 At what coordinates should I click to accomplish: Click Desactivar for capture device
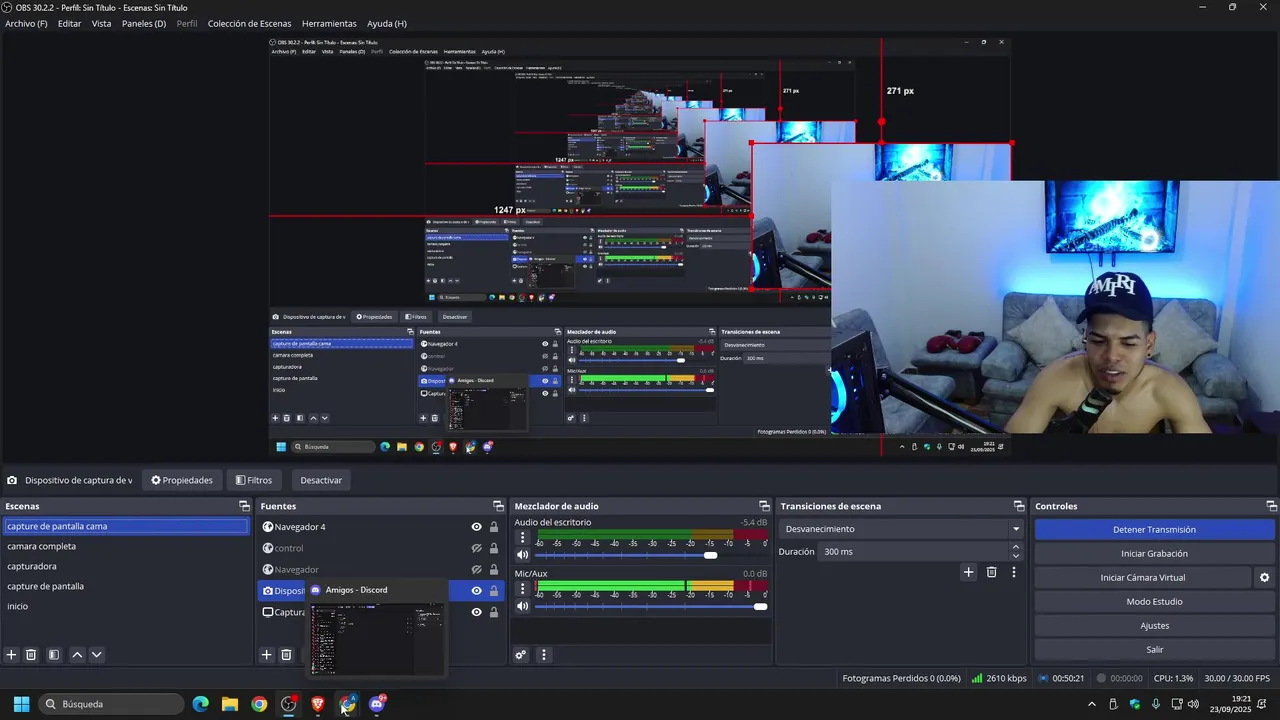[321, 480]
